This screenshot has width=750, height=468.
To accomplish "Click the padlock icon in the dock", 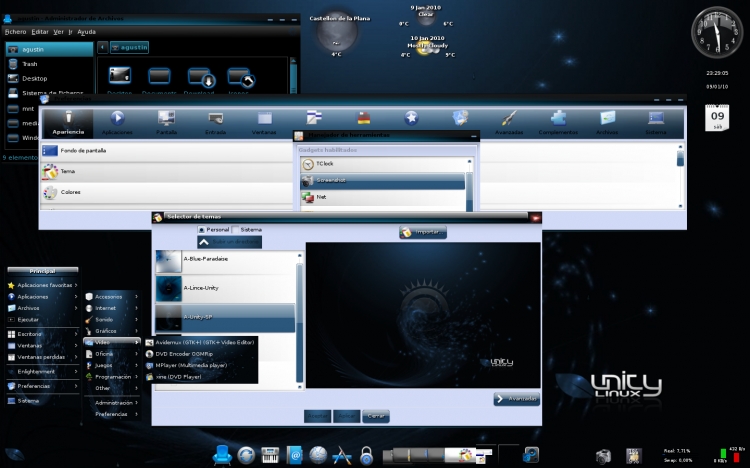I will click(x=367, y=456).
